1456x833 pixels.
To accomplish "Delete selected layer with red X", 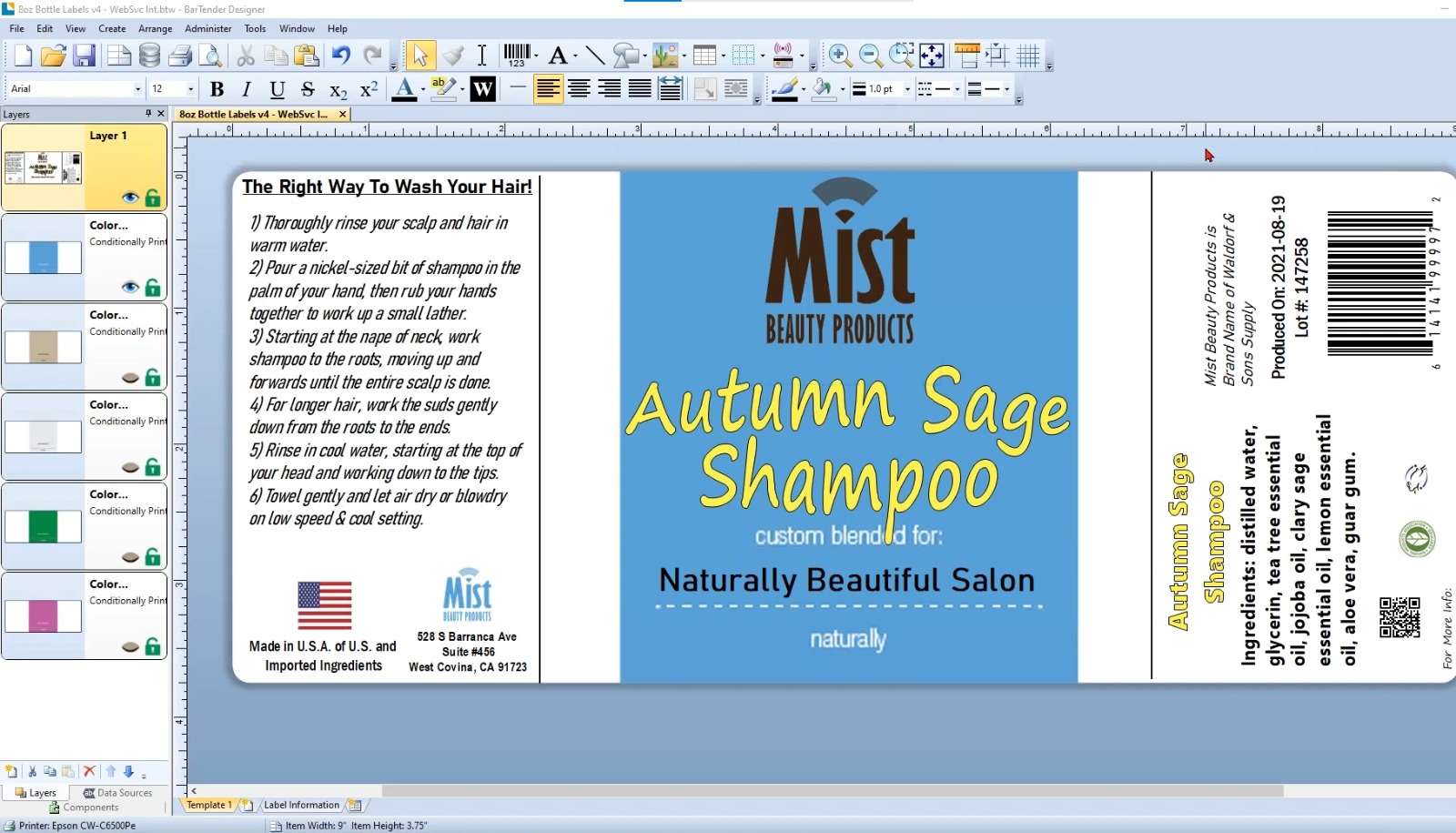I will coord(89,771).
